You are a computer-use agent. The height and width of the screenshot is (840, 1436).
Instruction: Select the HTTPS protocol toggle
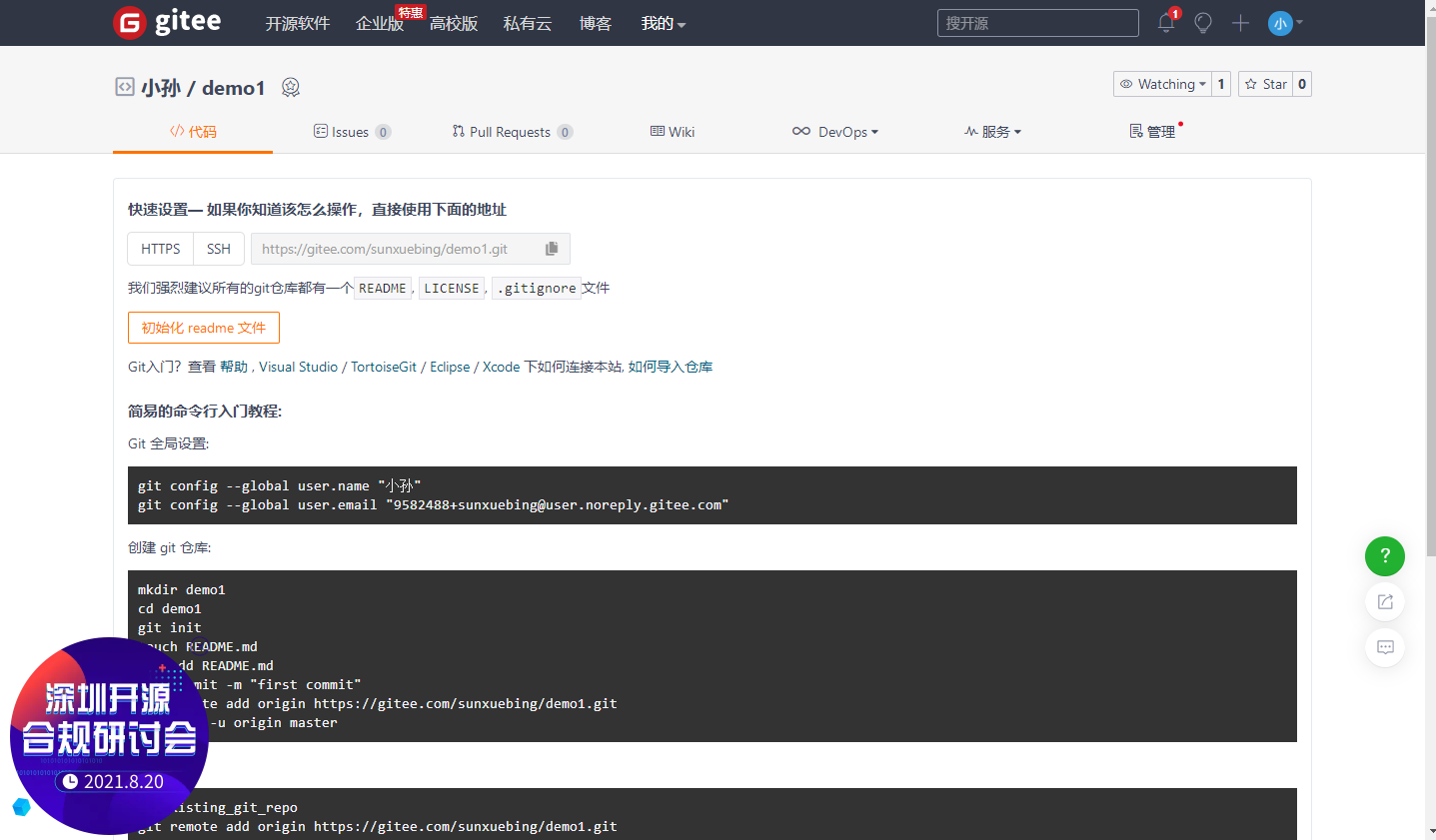tap(161, 249)
